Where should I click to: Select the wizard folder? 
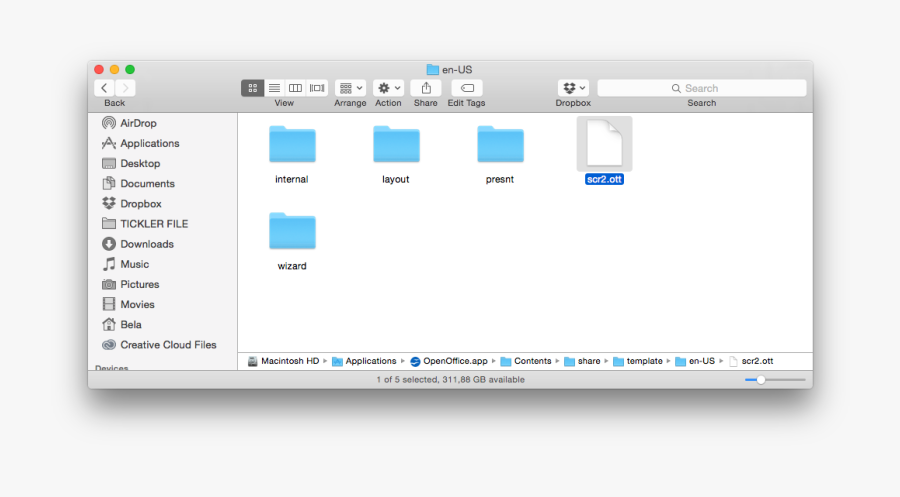[x=292, y=231]
